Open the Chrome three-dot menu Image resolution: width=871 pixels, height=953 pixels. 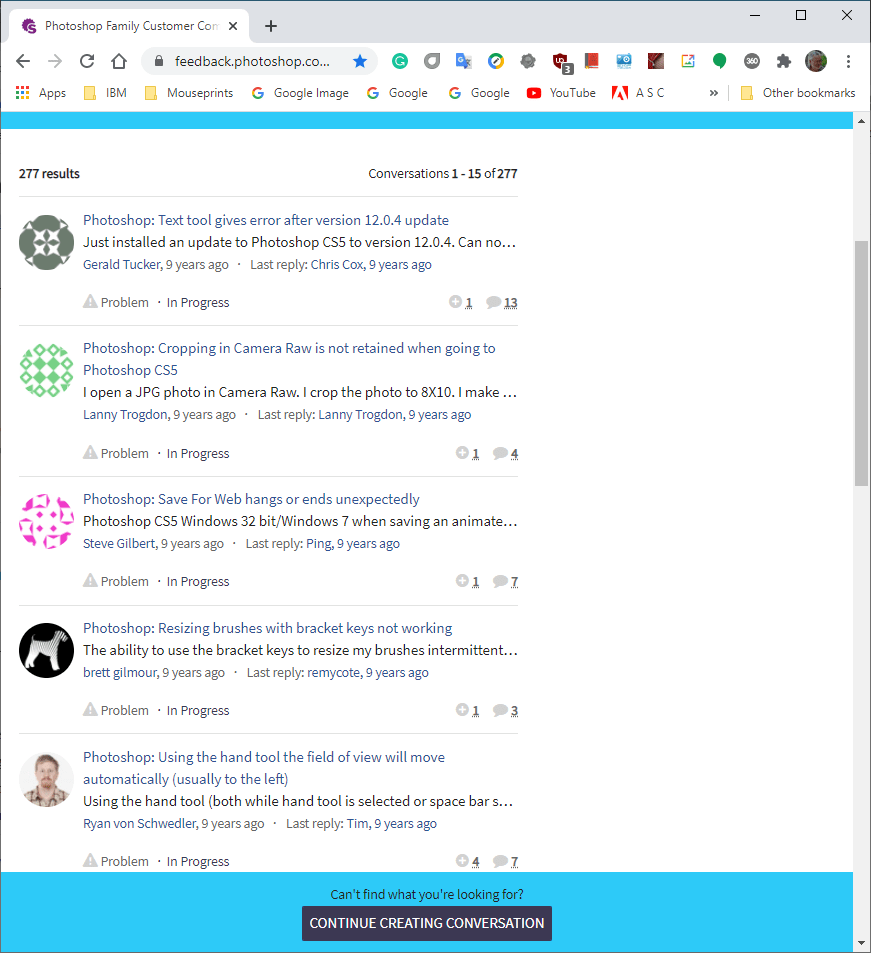848,61
